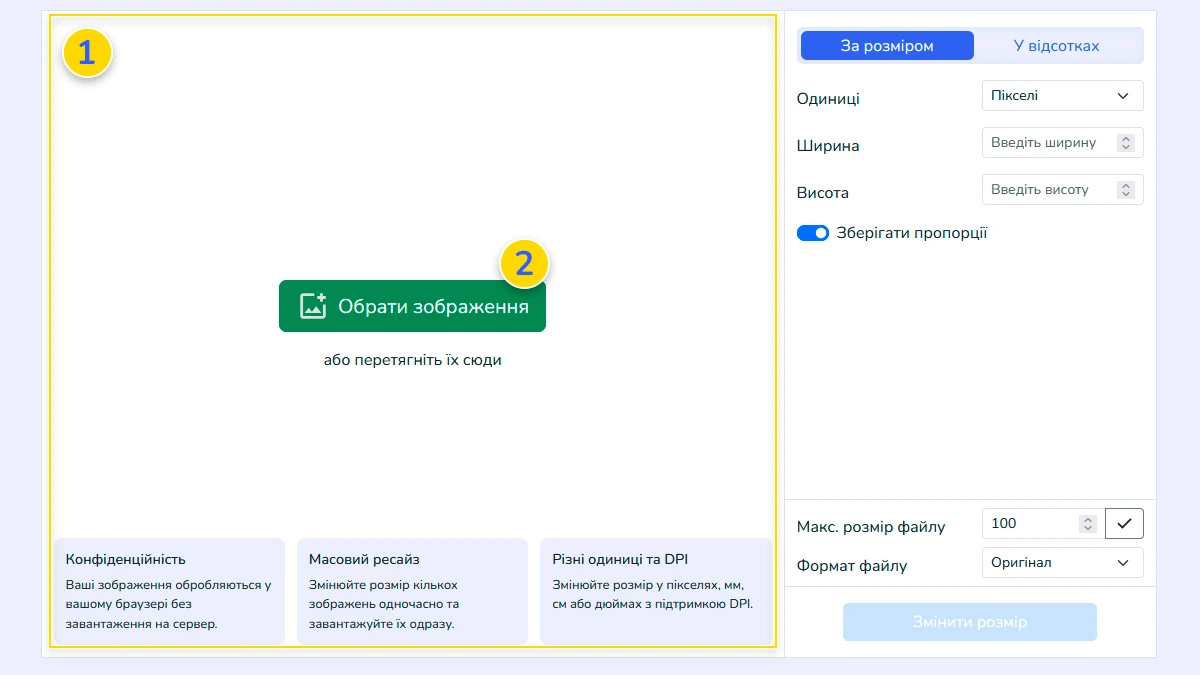This screenshot has width=1200, height=675.
Task: Click the Масовий ресайз info card
Action: 411,591
